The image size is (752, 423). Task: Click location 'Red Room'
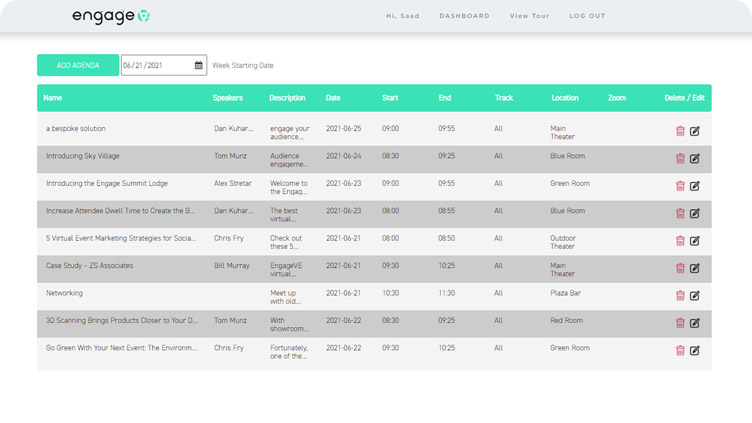point(566,320)
